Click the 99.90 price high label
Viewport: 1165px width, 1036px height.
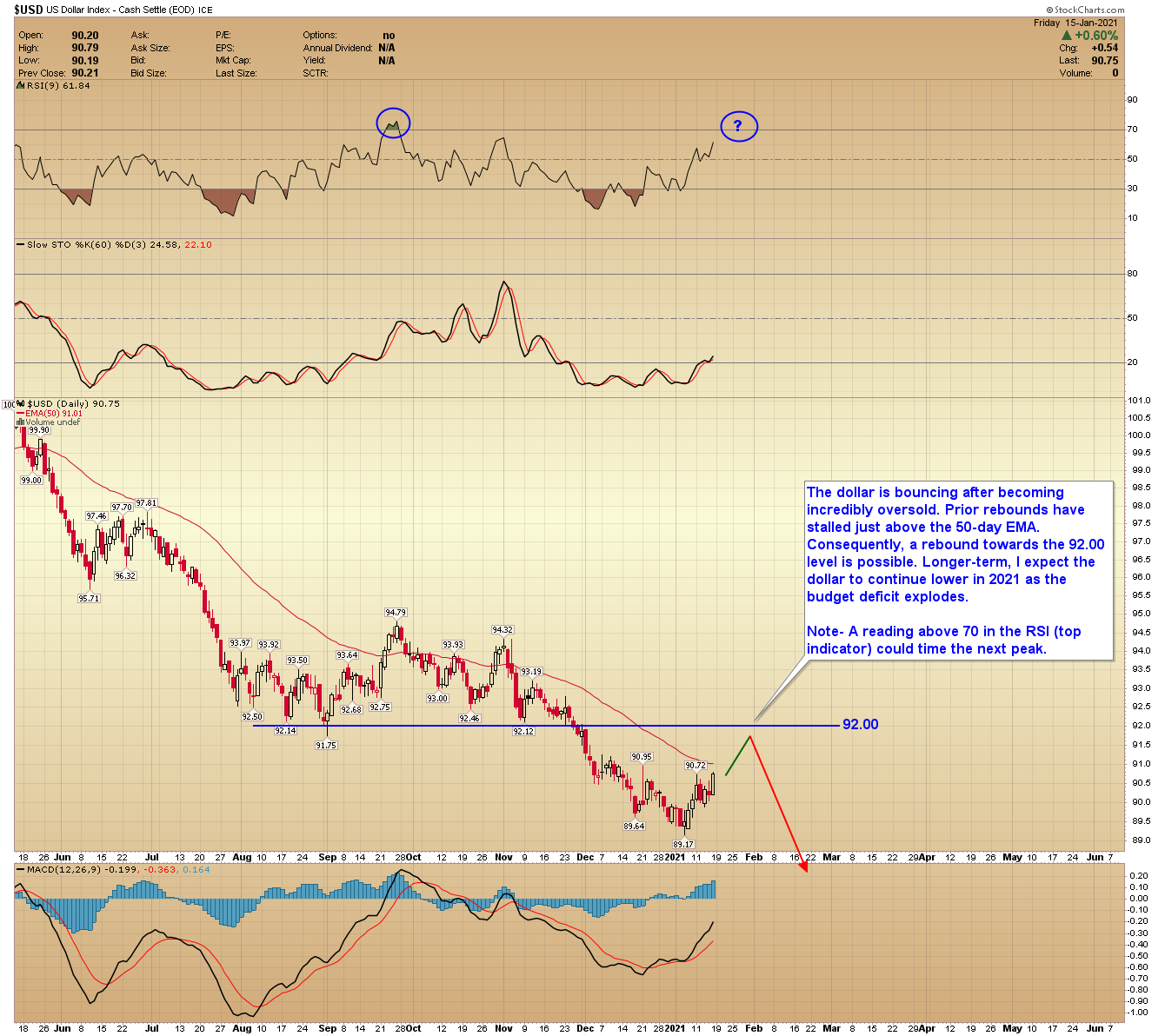tap(39, 430)
